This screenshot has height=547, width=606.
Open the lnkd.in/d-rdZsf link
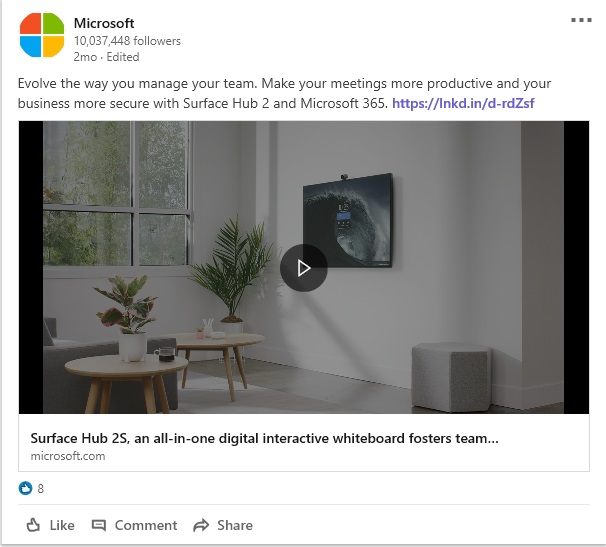click(x=463, y=103)
